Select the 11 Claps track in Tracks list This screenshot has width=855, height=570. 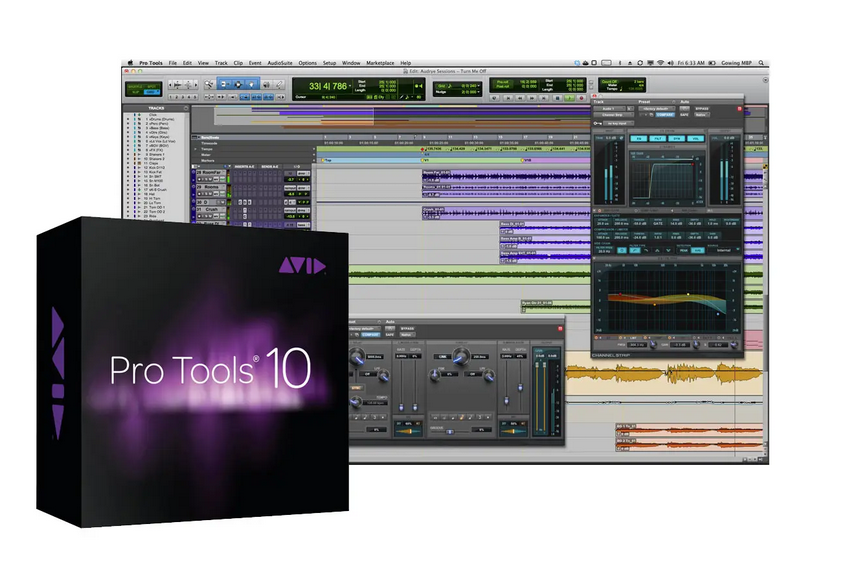pyautogui.click(x=151, y=163)
